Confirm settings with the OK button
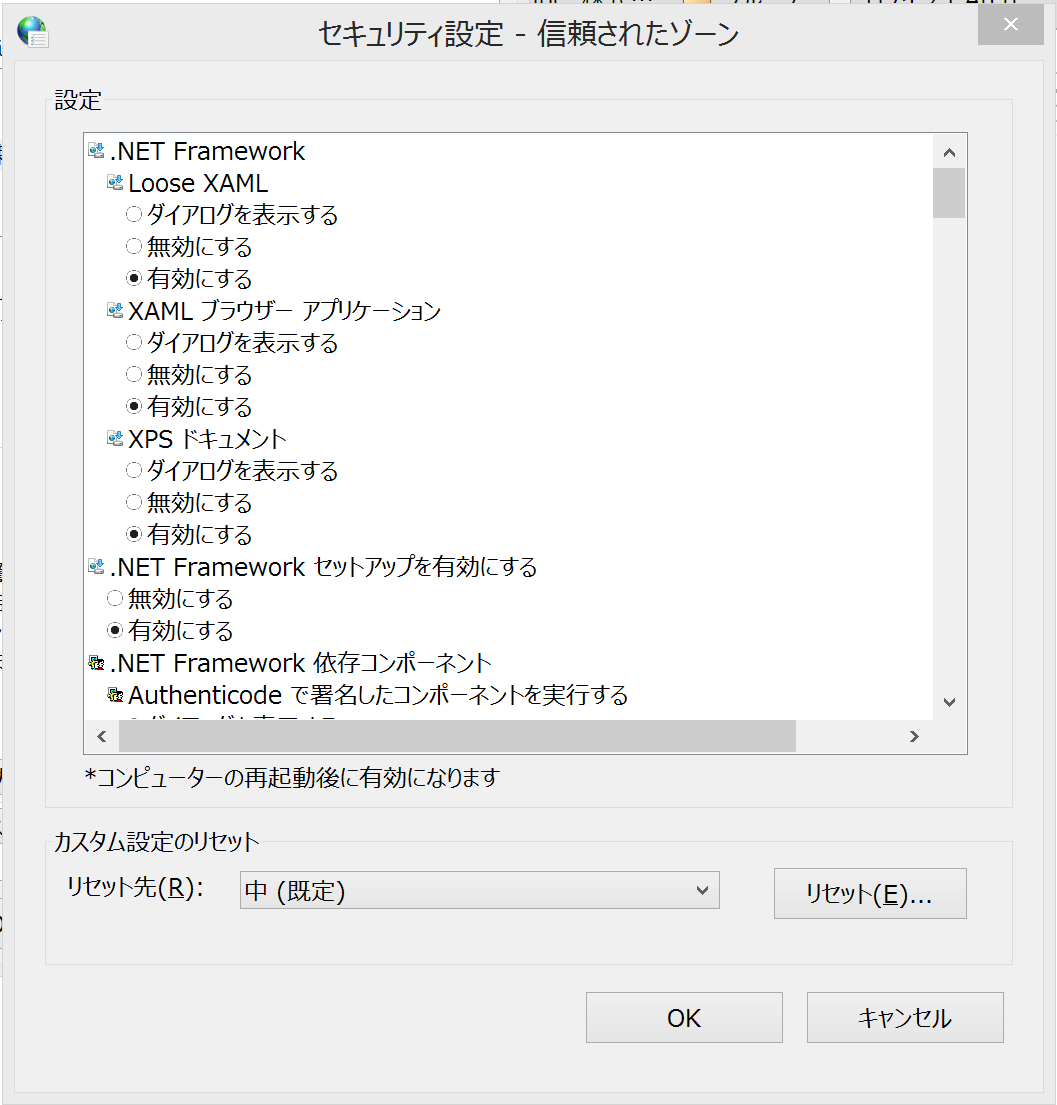This screenshot has height=1105, width=1057. tap(684, 1018)
